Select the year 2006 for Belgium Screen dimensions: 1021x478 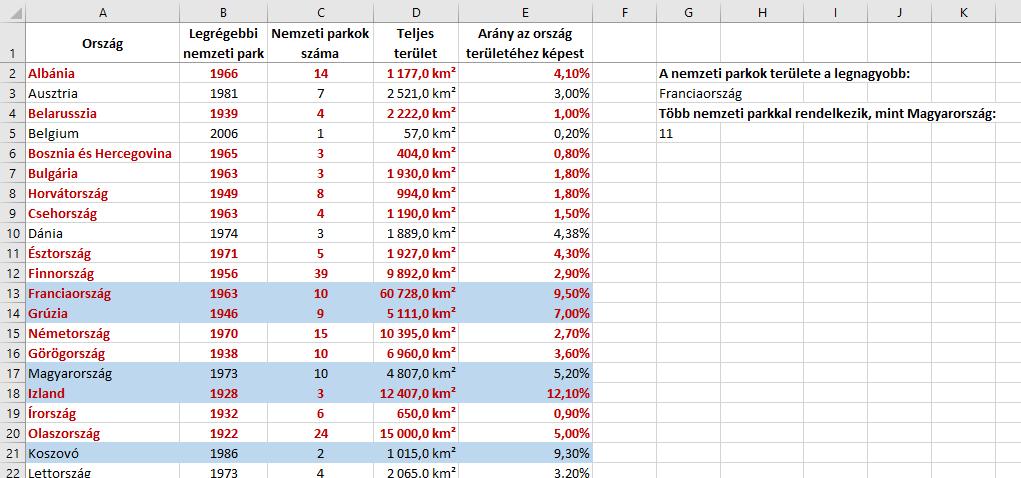click(224, 134)
